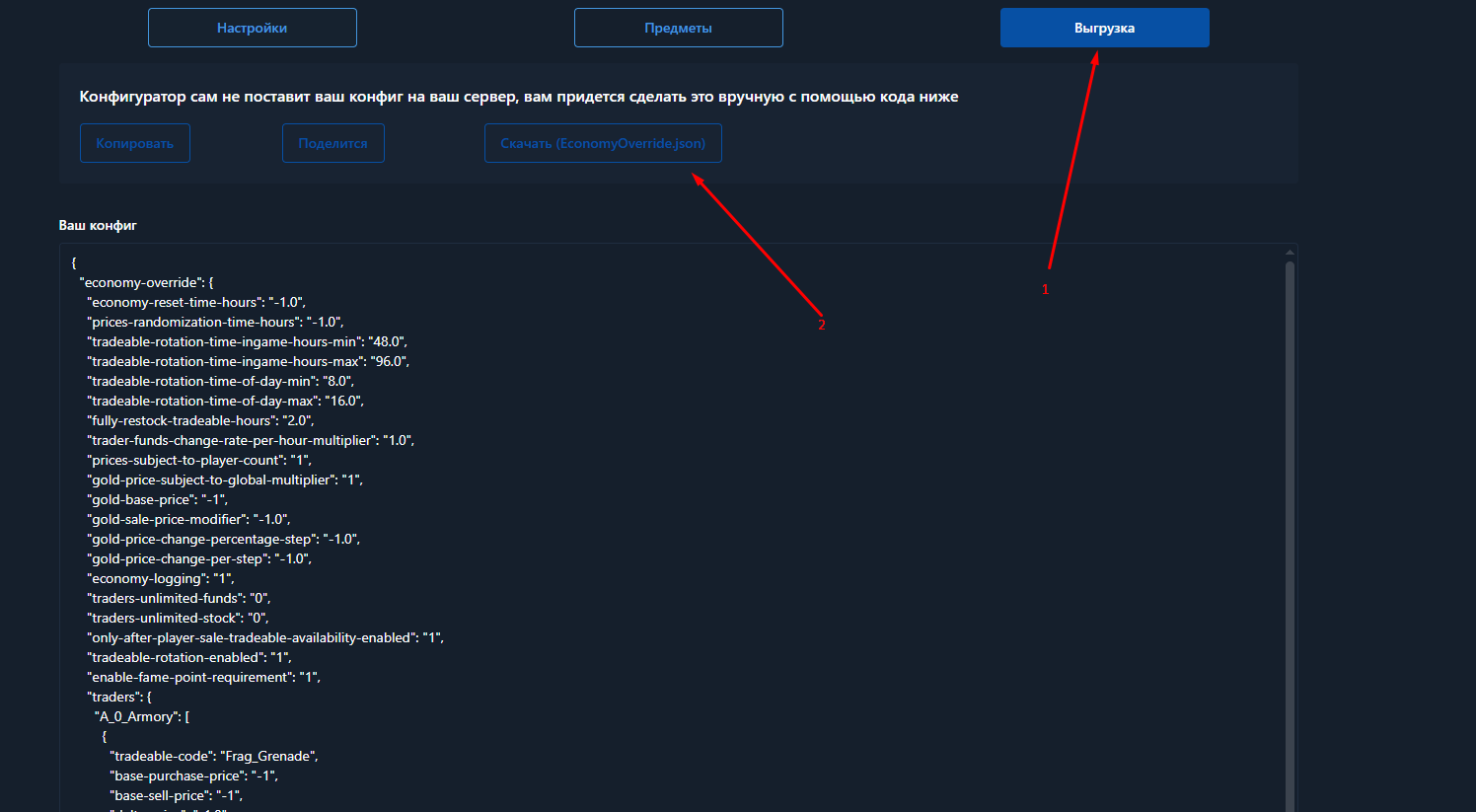Click the Поделится button
Screen dimensions: 1476x812
[x=332, y=143]
